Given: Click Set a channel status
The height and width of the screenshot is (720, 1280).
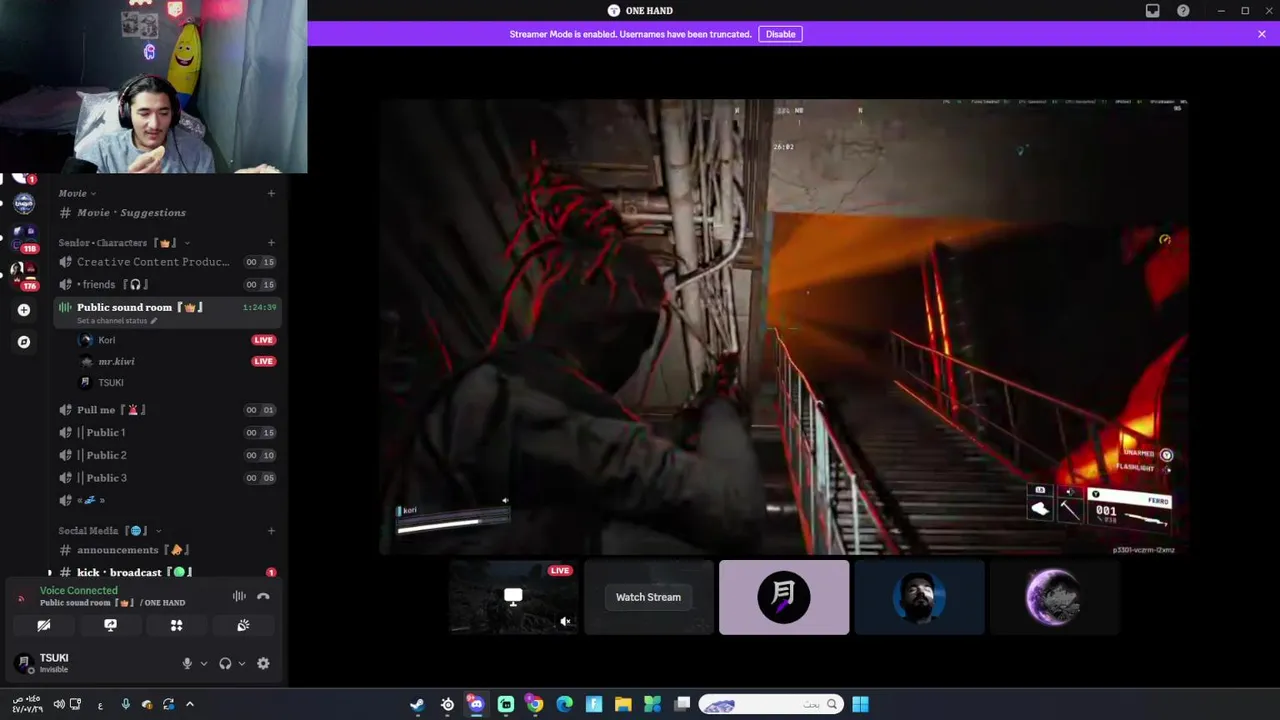Looking at the screenshot, I should click(117, 320).
